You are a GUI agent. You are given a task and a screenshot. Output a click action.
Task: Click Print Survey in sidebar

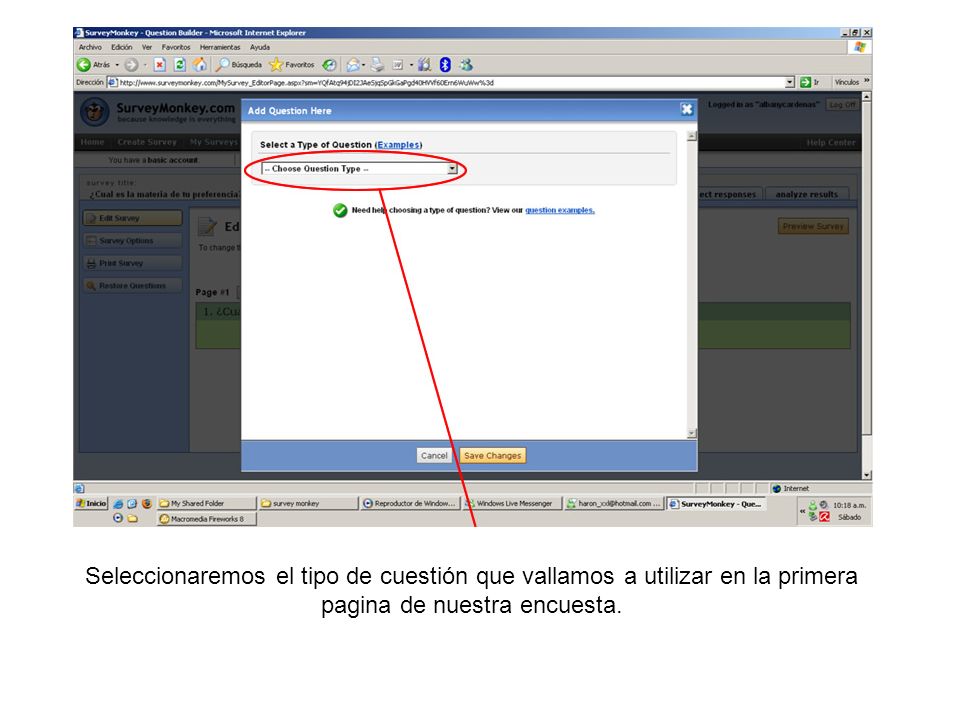[x=132, y=263]
